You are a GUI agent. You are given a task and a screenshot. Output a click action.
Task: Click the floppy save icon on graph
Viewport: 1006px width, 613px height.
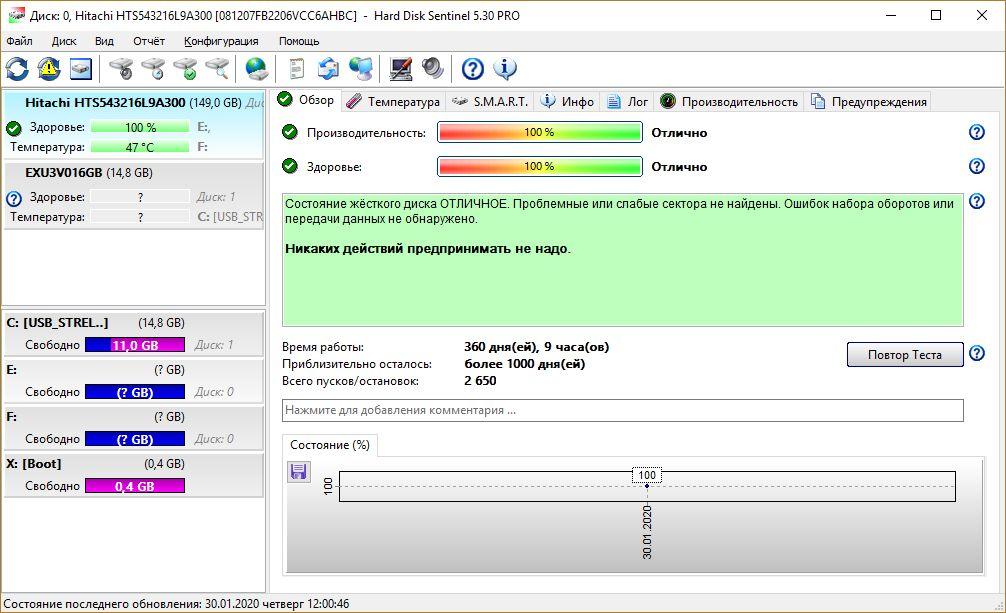coord(298,472)
